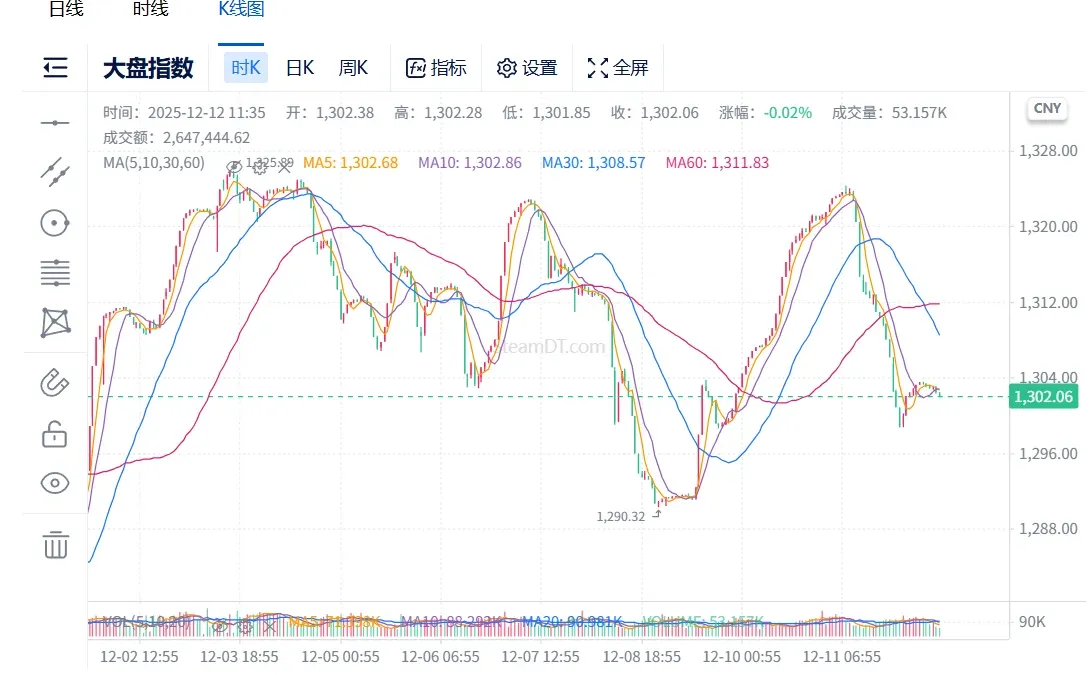Collapse the drawing toolbar with top-left icon
This screenshot has width=1089, height=675.
click(55, 67)
